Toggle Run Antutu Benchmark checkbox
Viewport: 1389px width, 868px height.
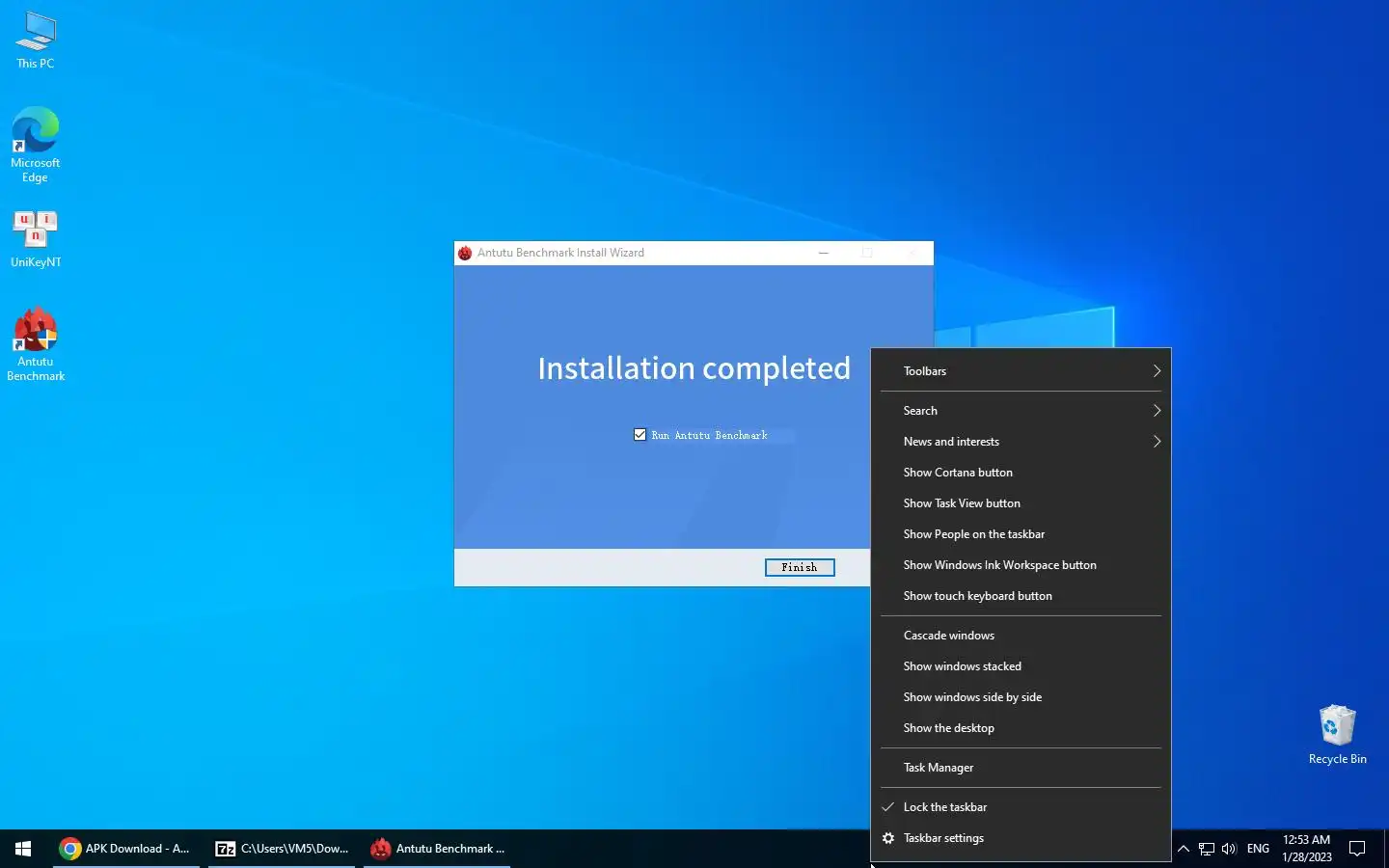(x=640, y=435)
